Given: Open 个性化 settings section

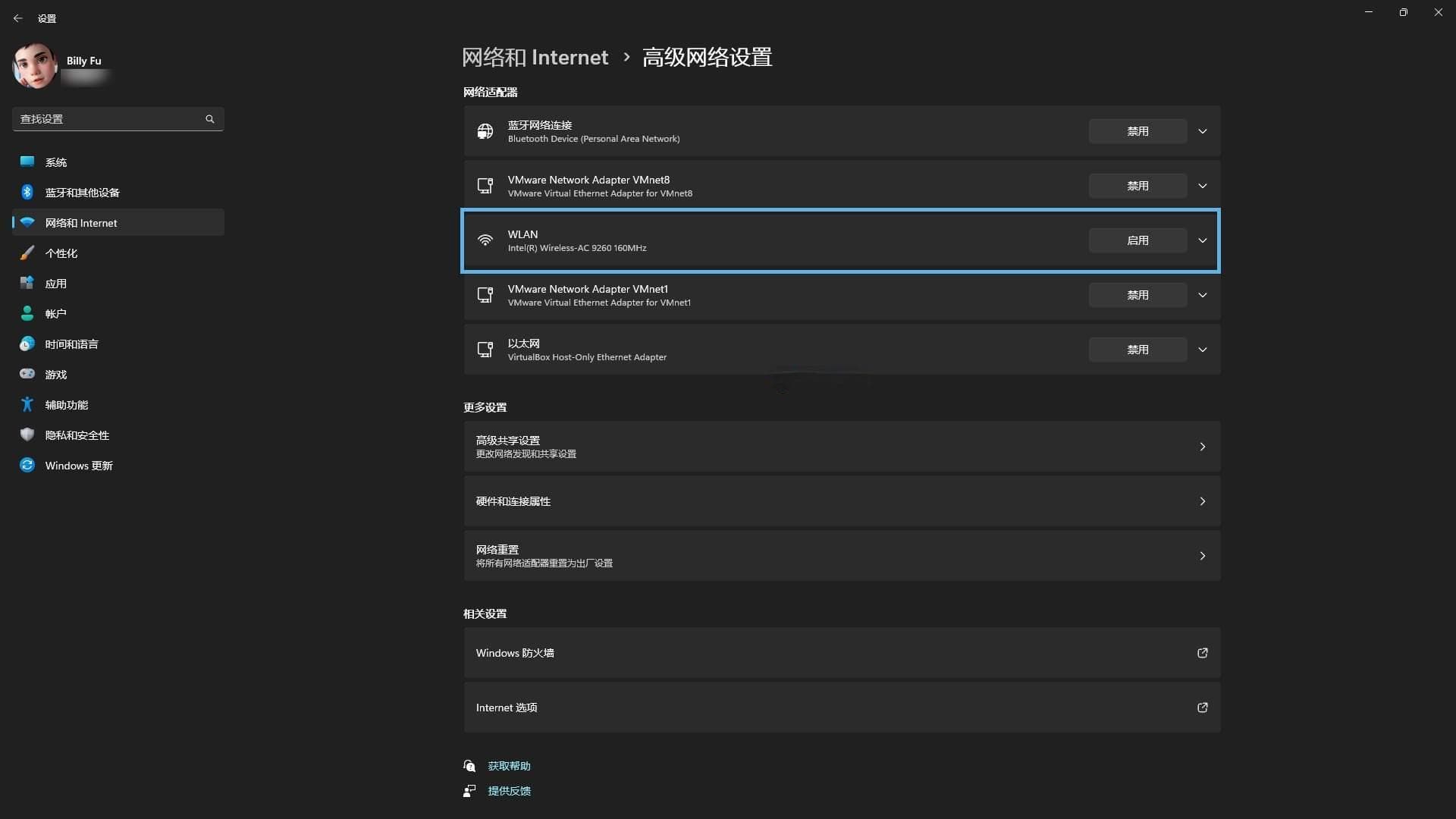Looking at the screenshot, I should coord(118,253).
